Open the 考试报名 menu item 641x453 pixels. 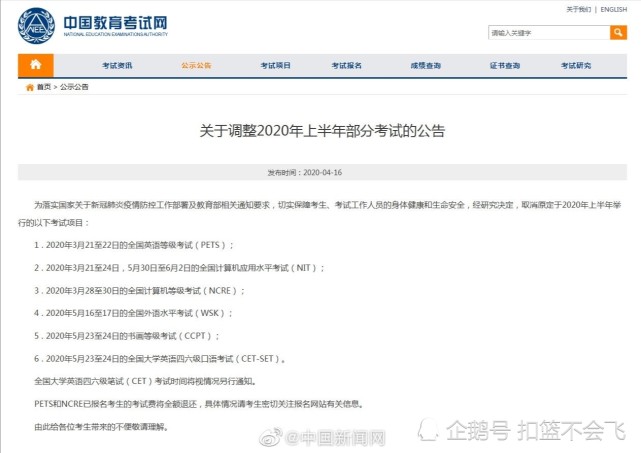tap(347, 65)
